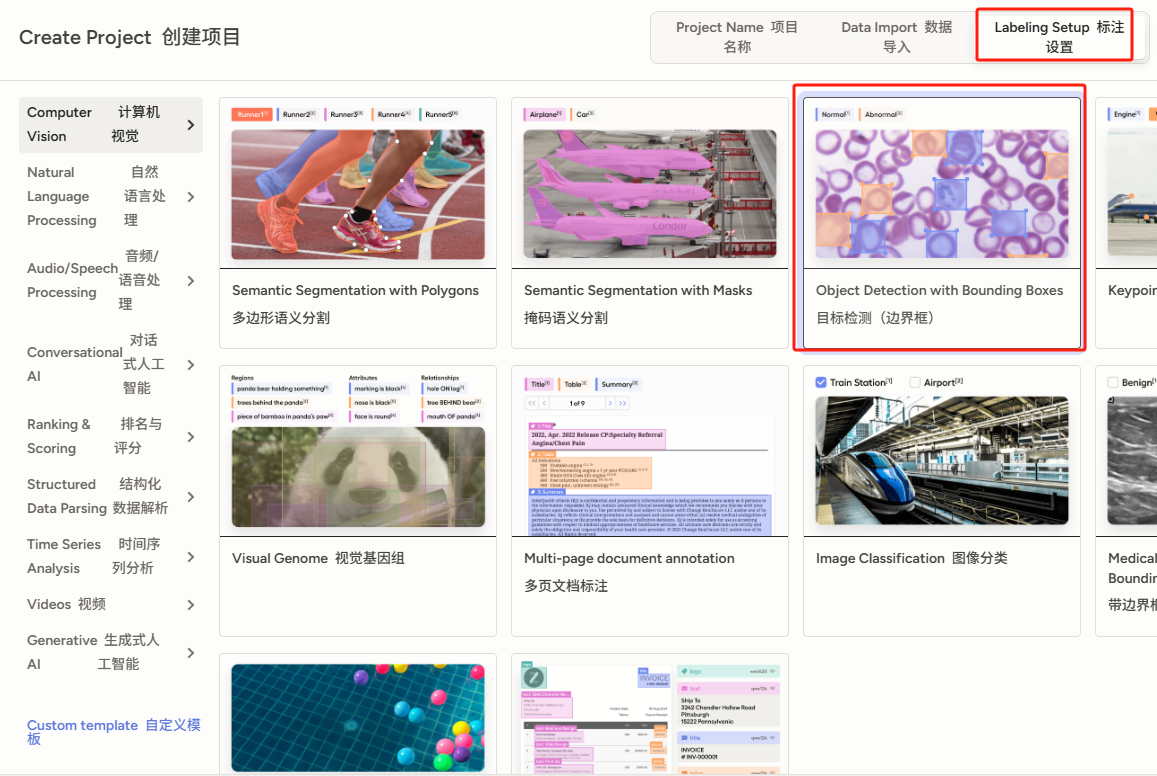Select the Computer Vision category
Image resolution: width=1157 pixels, height=776 pixels.
(x=111, y=125)
